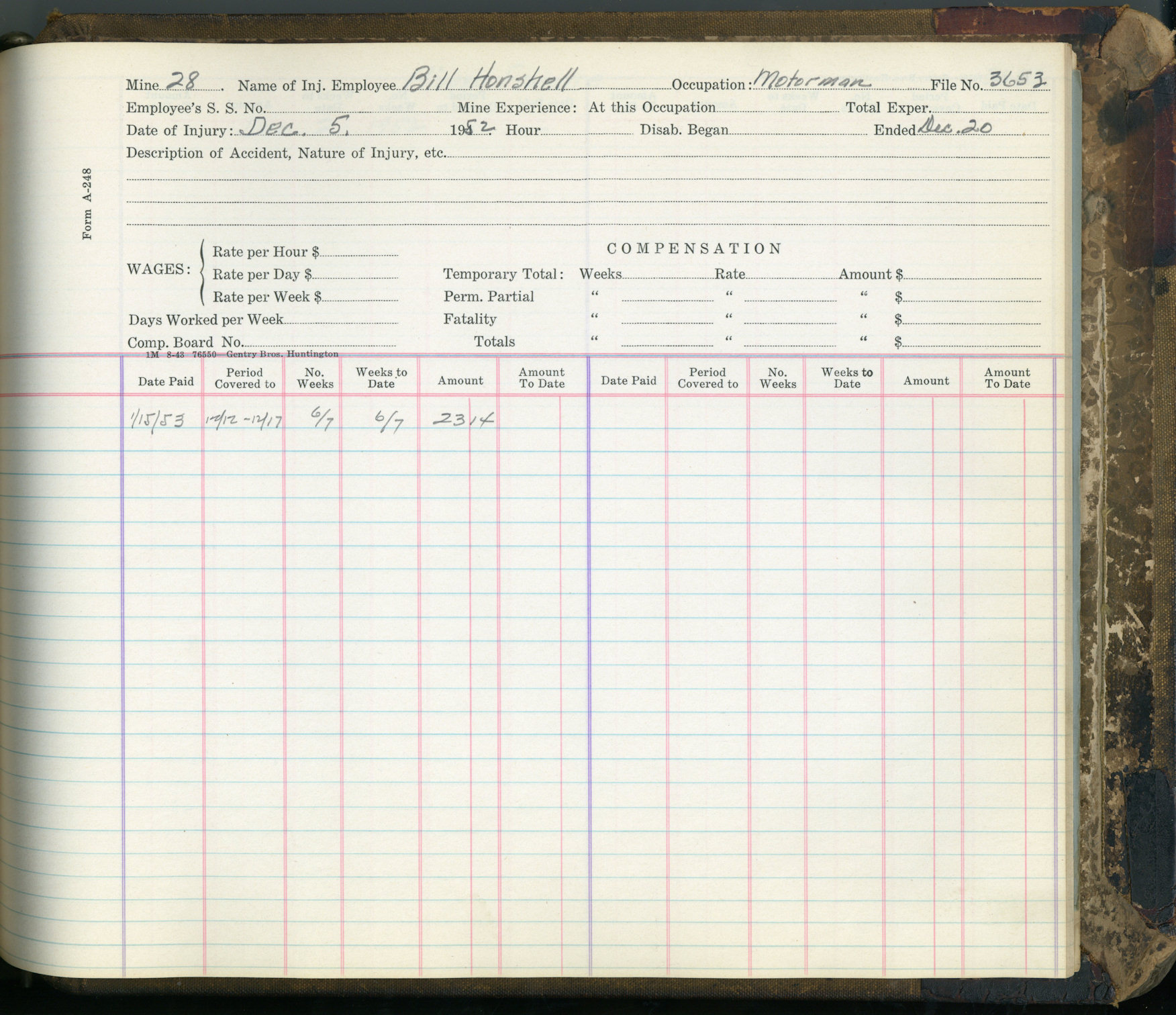Click the handwritten amount 23 14
The height and width of the screenshot is (1015, 1176).
point(463,420)
